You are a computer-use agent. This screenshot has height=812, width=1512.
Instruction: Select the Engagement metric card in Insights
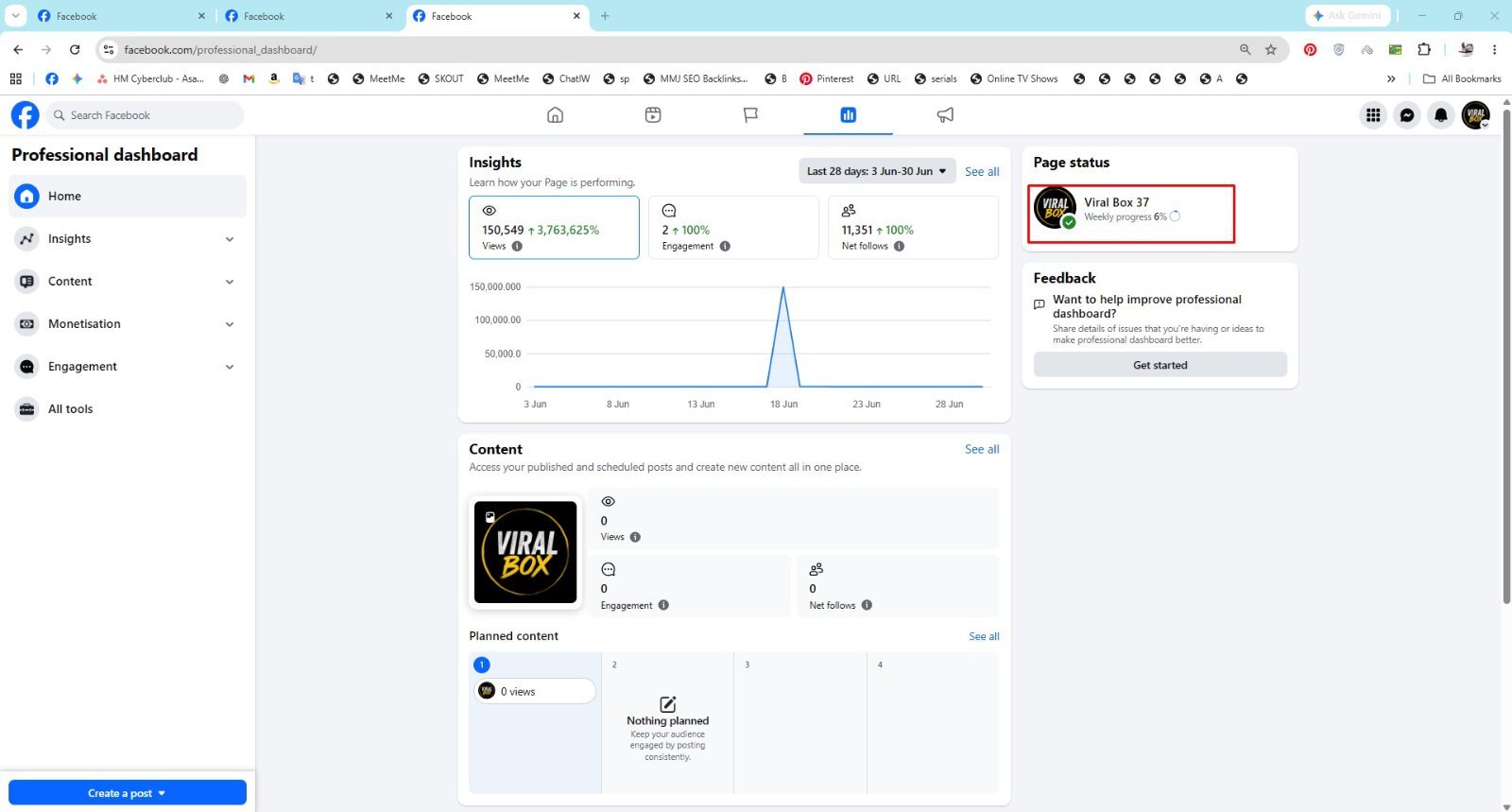(x=733, y=227)
